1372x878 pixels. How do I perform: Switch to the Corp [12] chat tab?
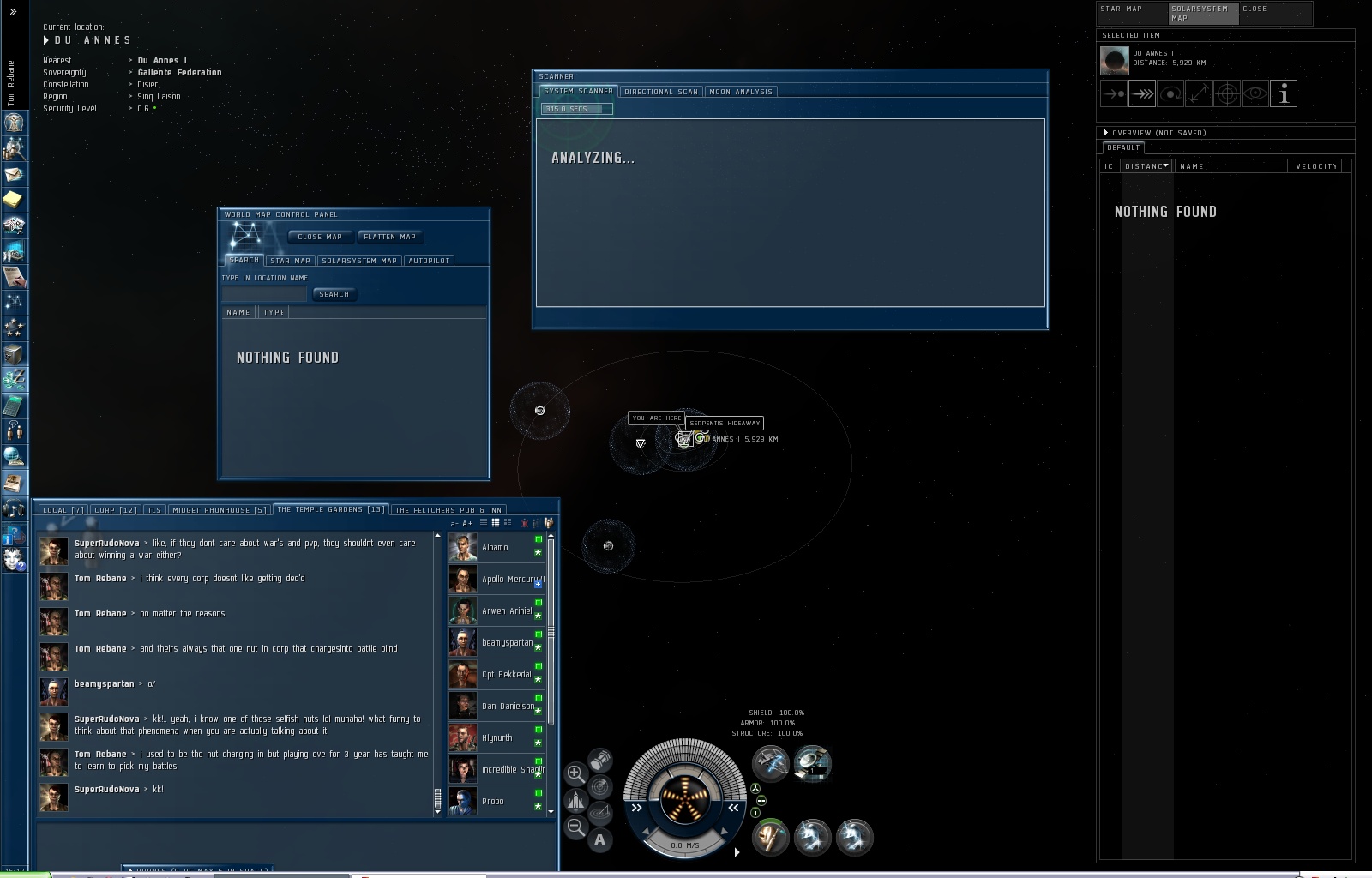click(116, 510)
